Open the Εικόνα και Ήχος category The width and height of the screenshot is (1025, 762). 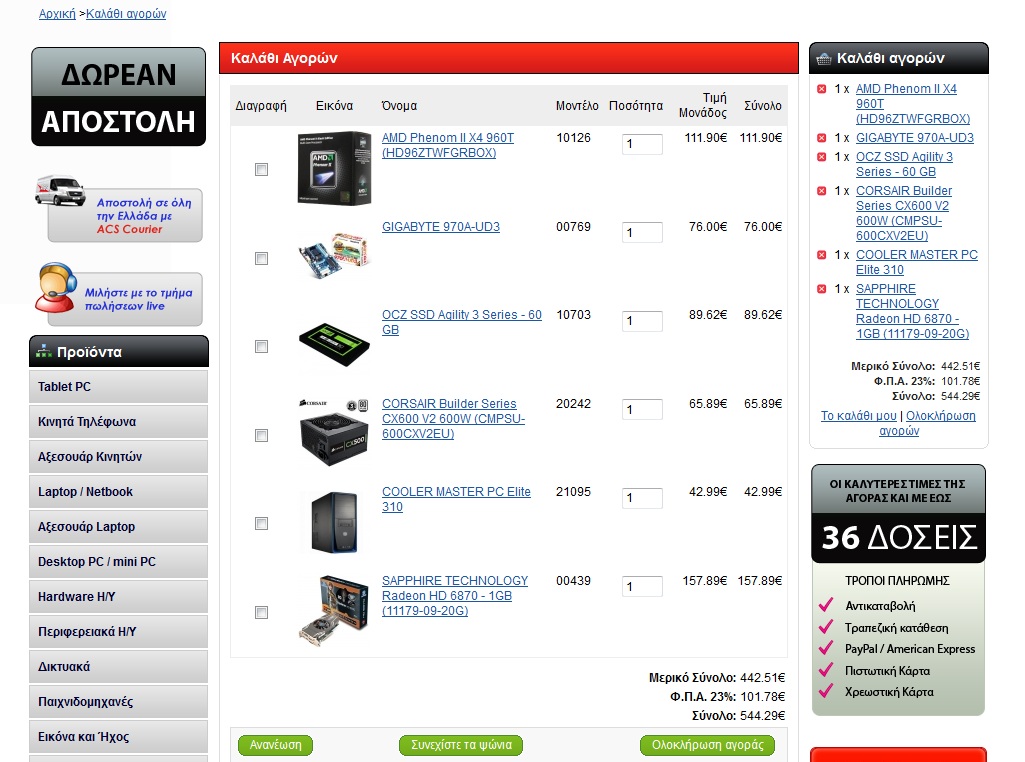pos(118,737)
